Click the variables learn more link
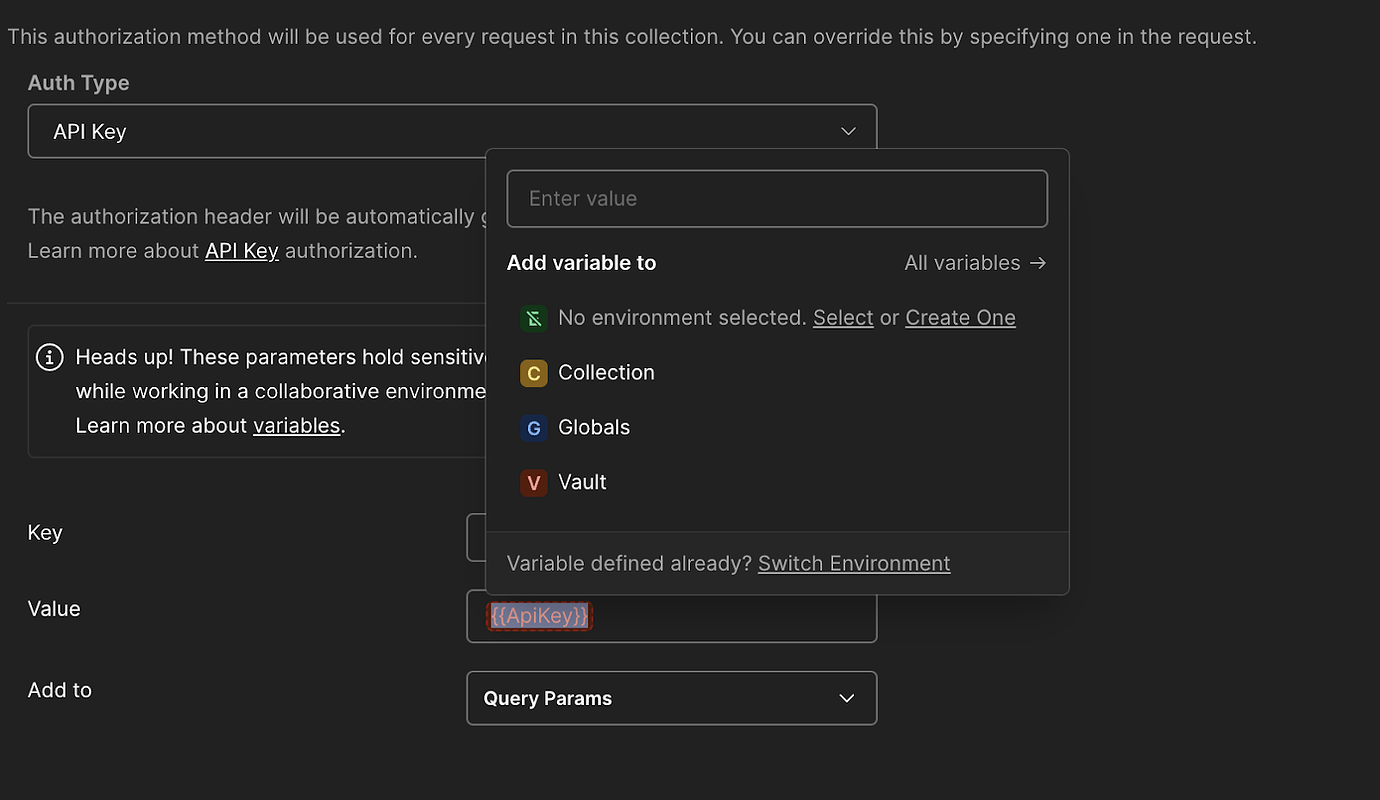Screen dimensions: 1380x800 pos(296,425)
